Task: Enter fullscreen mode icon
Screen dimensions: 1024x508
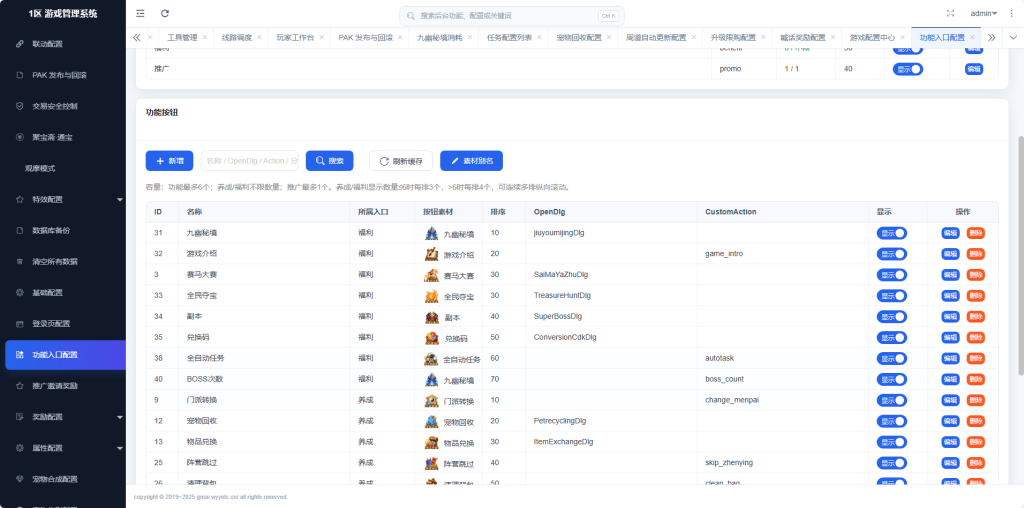Action: tap(950, 13)
